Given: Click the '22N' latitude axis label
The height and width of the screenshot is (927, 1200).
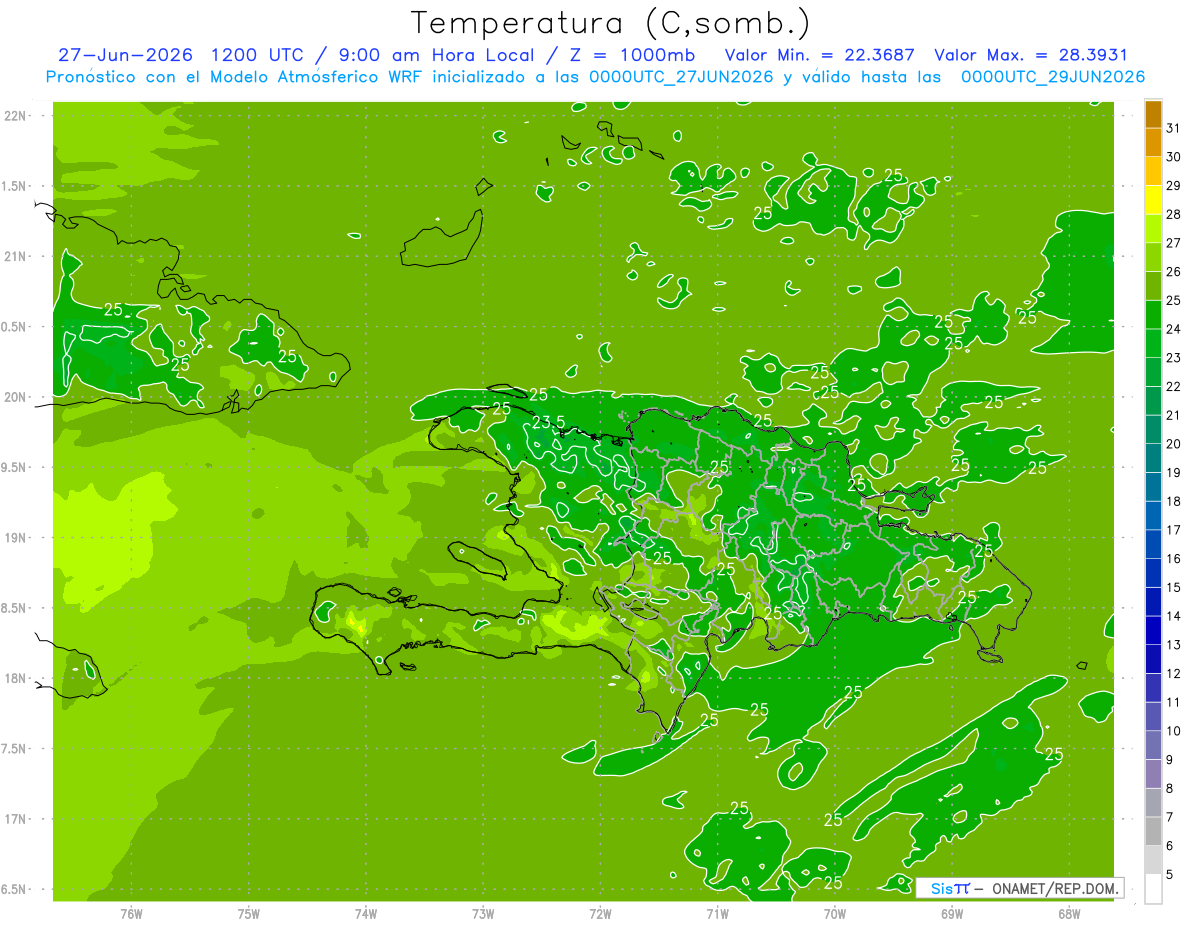Looking at the screenshot, I should tap(14, 116).
